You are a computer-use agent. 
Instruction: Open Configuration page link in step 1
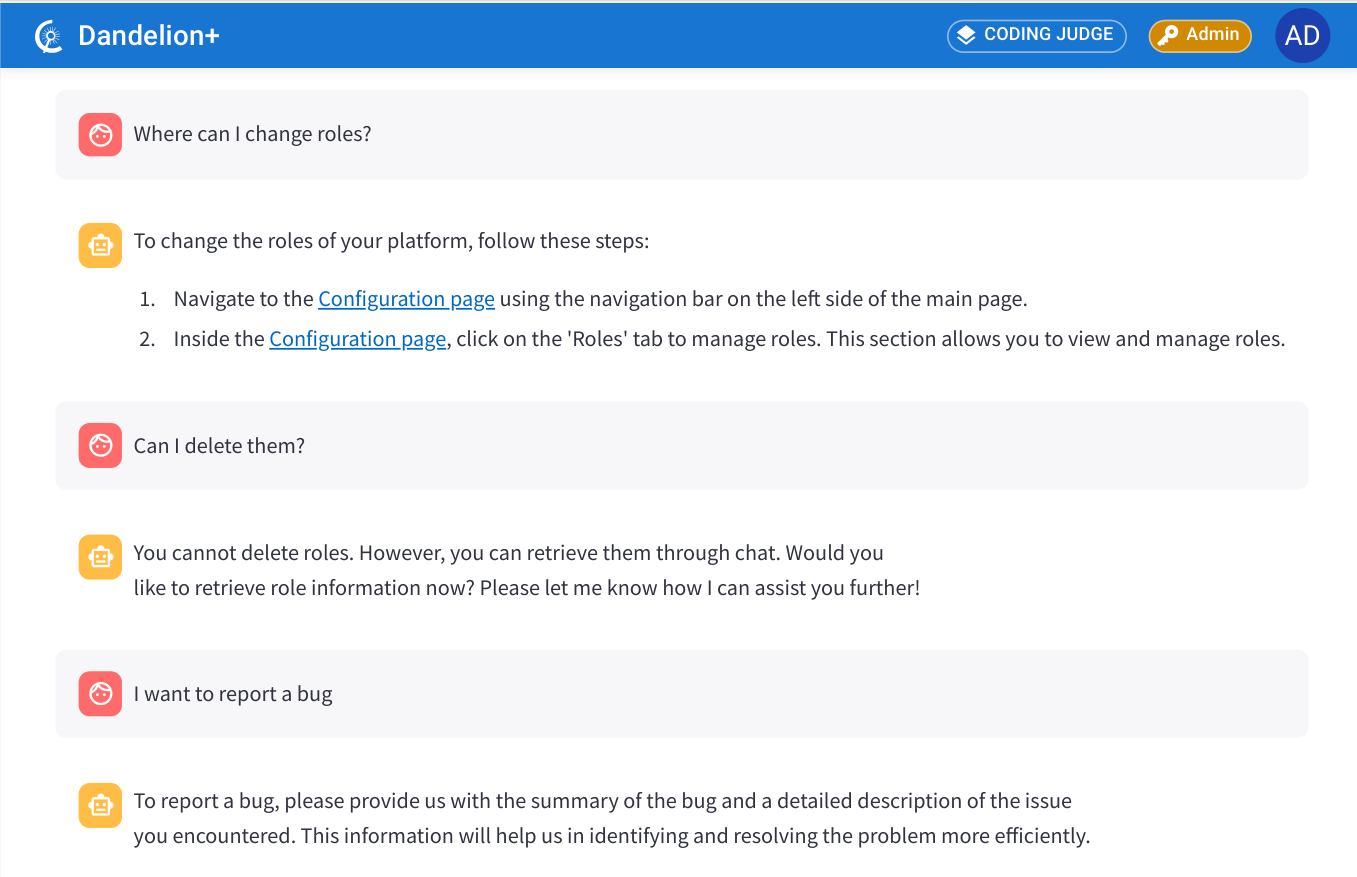[x=406, y=299]
